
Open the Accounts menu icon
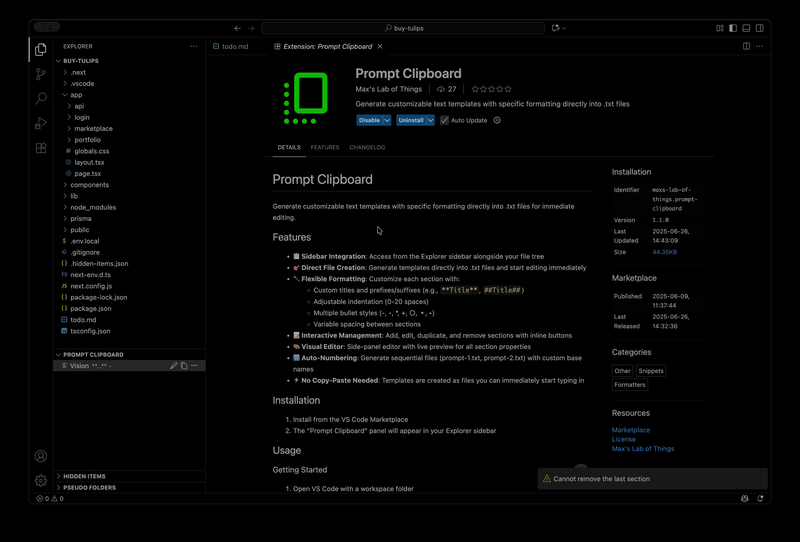click(x=41, y=456)
